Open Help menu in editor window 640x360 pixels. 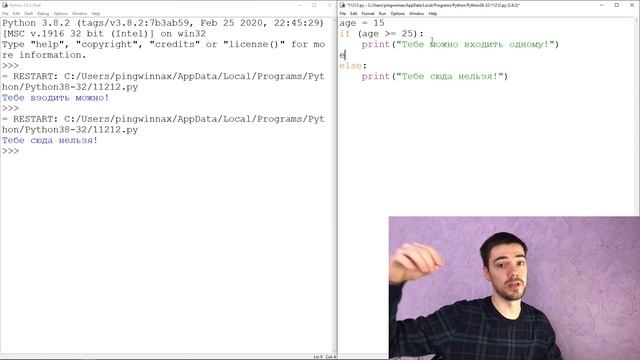[x=433, y=13]
